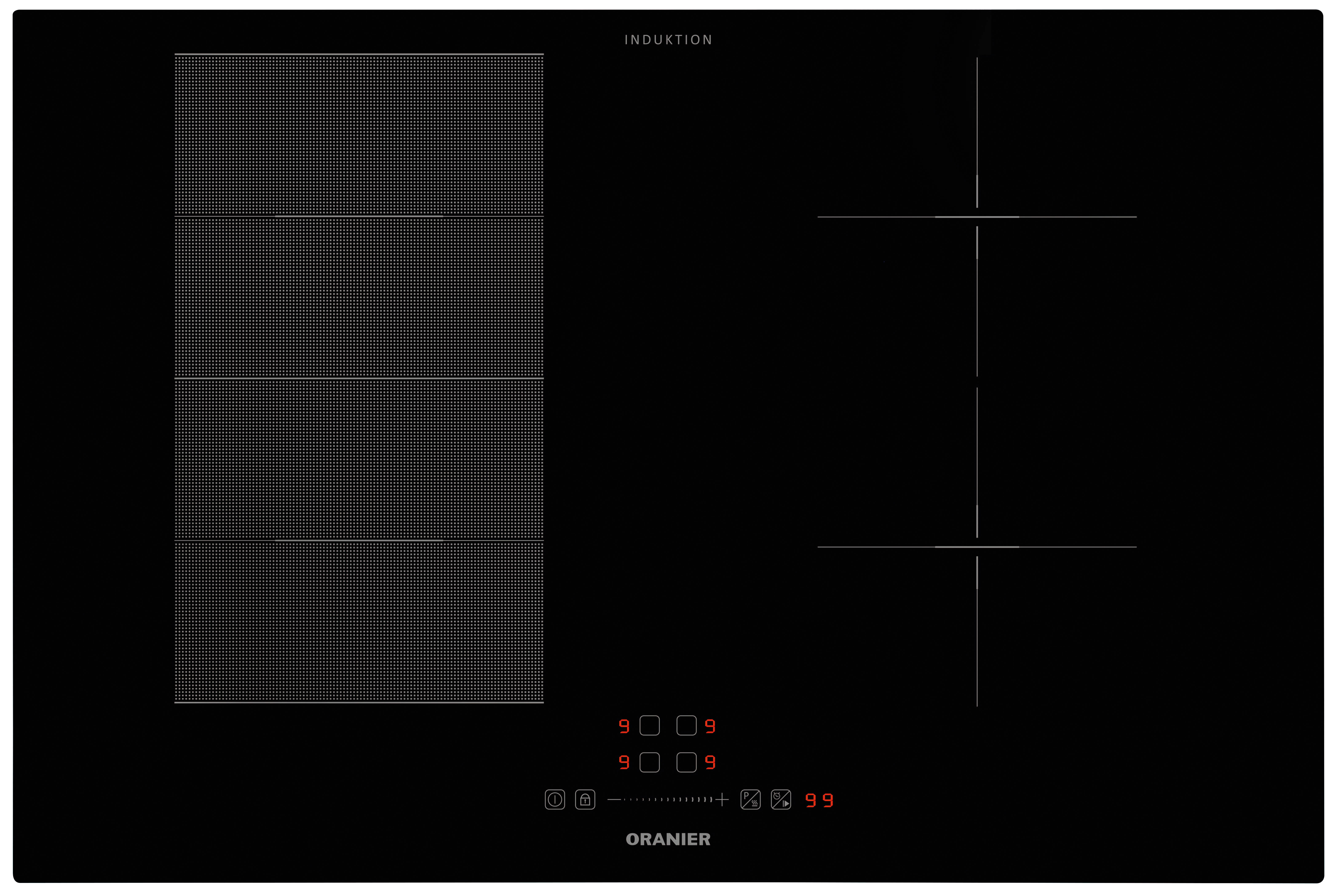Image resolution: width=1337 pixels, height=896 pixels.
Task: Tap the minus end of the power slider
Action: [x=614, y=800]
